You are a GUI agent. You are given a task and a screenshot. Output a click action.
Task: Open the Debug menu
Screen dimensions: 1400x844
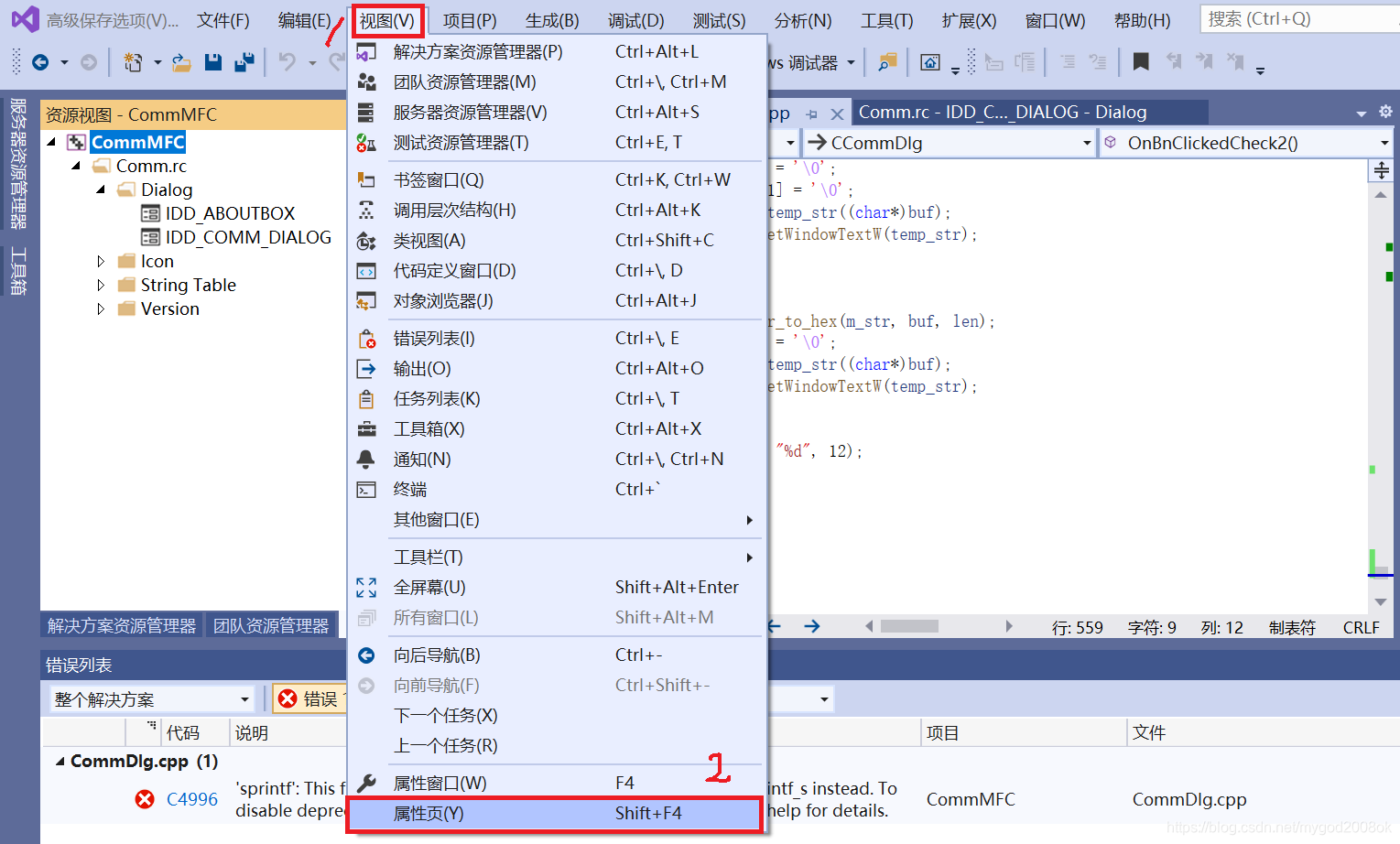[636, 20]
